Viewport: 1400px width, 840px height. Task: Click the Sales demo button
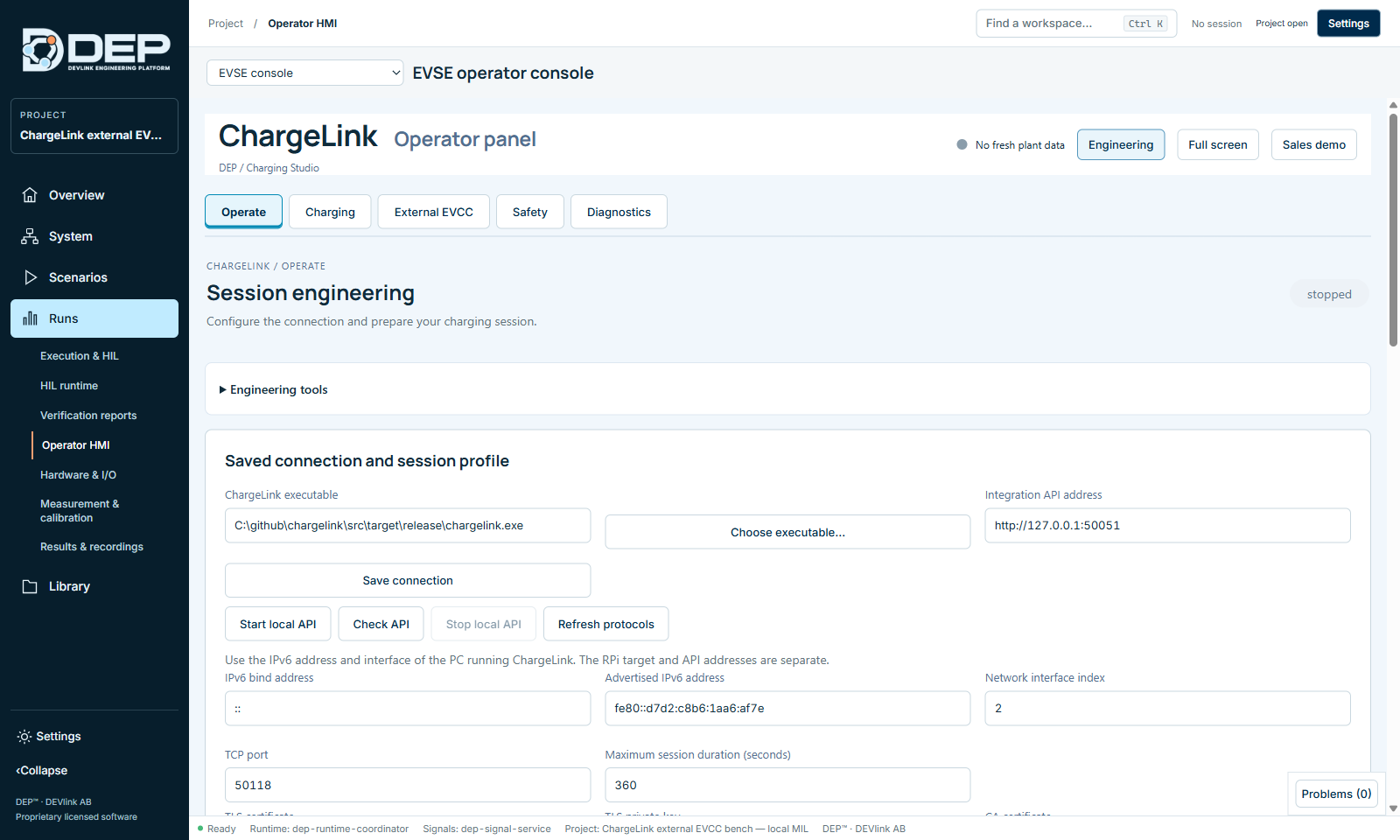[1314, 144]
